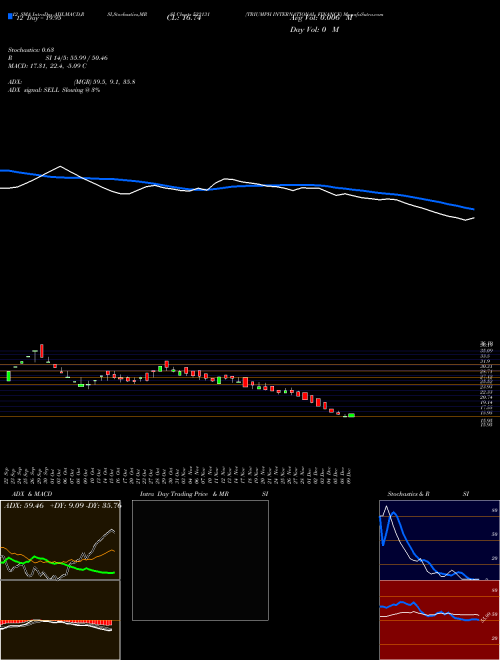Click the 'SI 14/5: 35.99 / 59.46' reading
This screenshot has width=500, height=660.
tap(77, 58)
